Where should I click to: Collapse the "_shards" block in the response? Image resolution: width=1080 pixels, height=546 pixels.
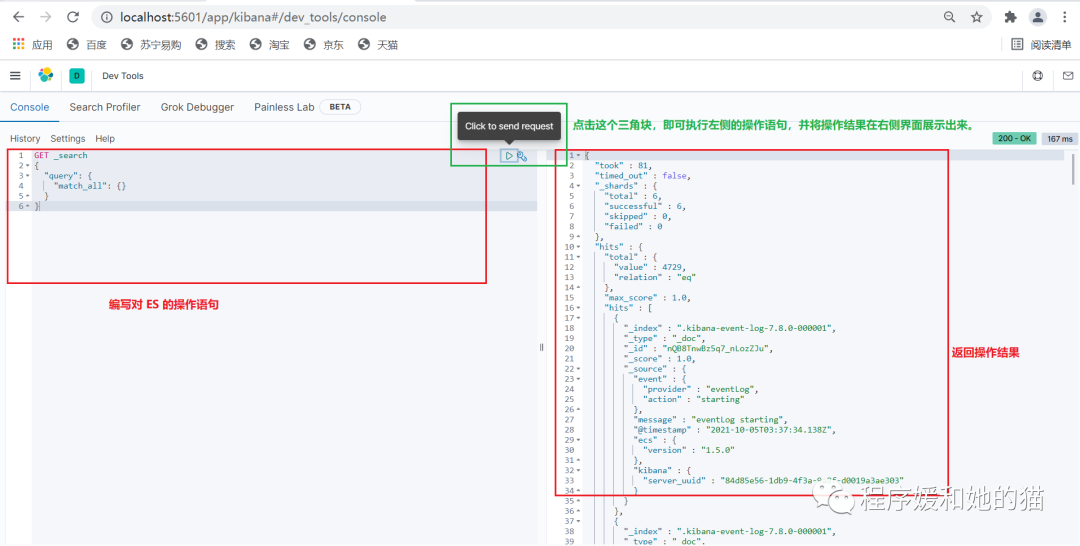click(578, 186)
